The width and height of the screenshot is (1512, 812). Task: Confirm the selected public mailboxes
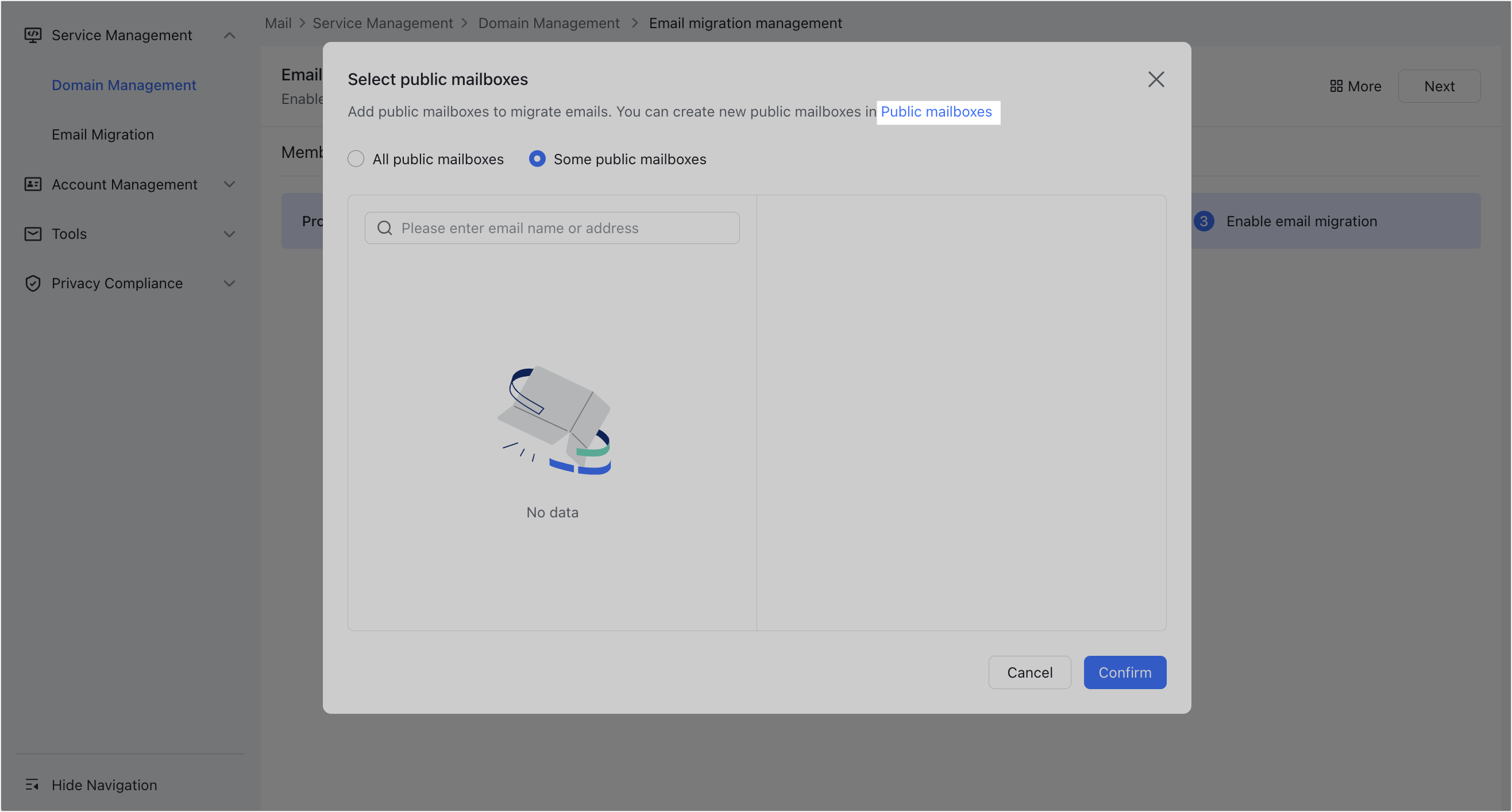(x=1124, y=672)
